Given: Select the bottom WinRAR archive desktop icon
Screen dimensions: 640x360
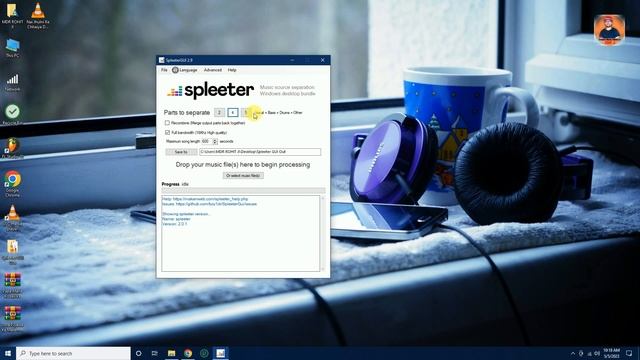Looking at the screenshot, I should pyautogui.click(x=12, y=319).
